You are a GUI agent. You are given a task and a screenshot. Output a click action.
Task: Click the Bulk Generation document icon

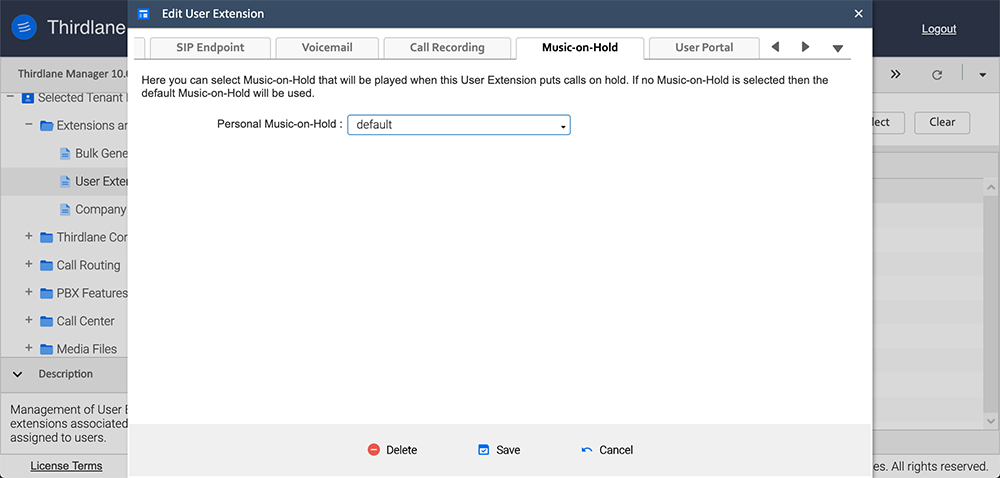click(64, 154)
